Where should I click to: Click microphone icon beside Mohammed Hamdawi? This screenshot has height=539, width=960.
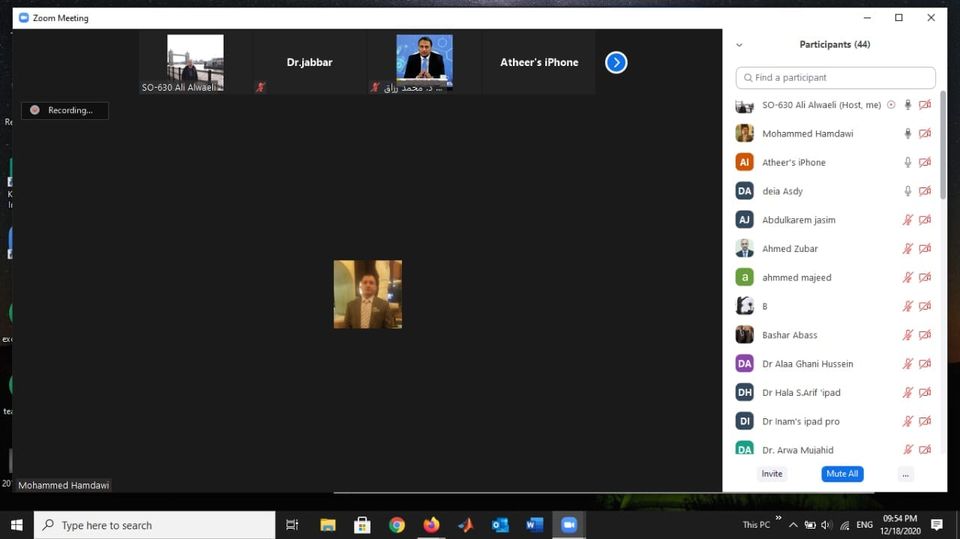pyautogui.click(x=908, y=134)
